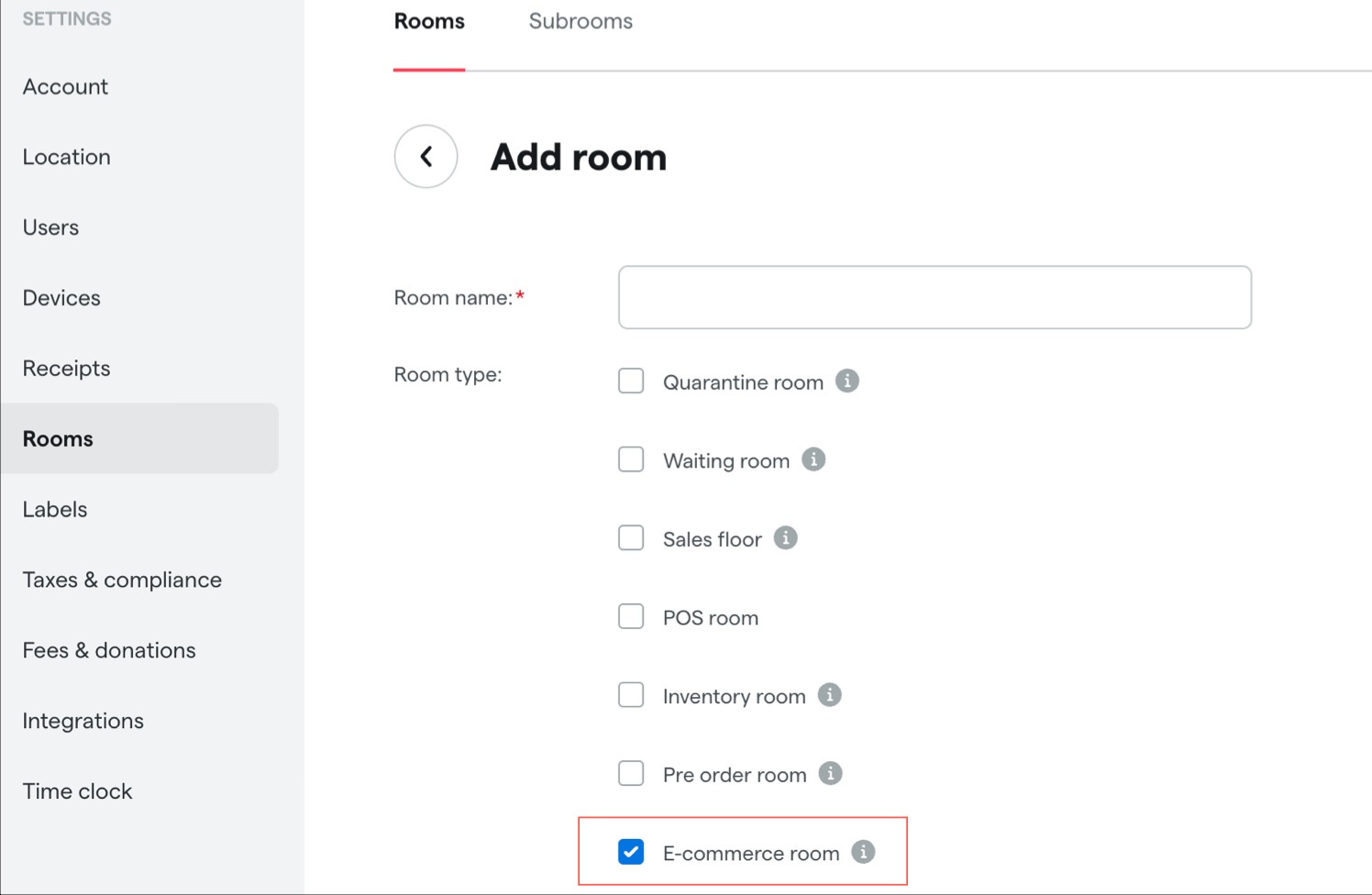This screenshot has width=1372, height=895.
Task: Show info for Sales floor
Action: (785, 538)
